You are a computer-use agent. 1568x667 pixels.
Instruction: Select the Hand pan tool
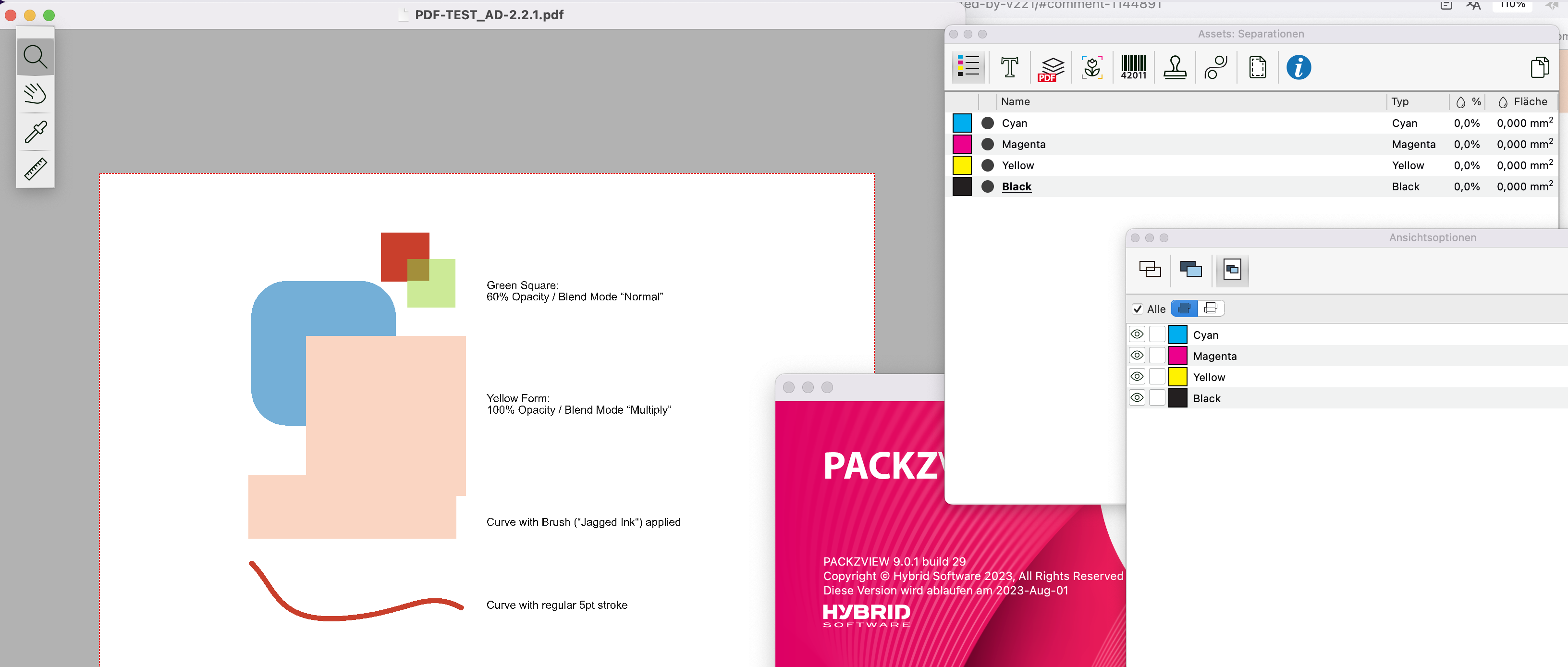tap(35, 94)
